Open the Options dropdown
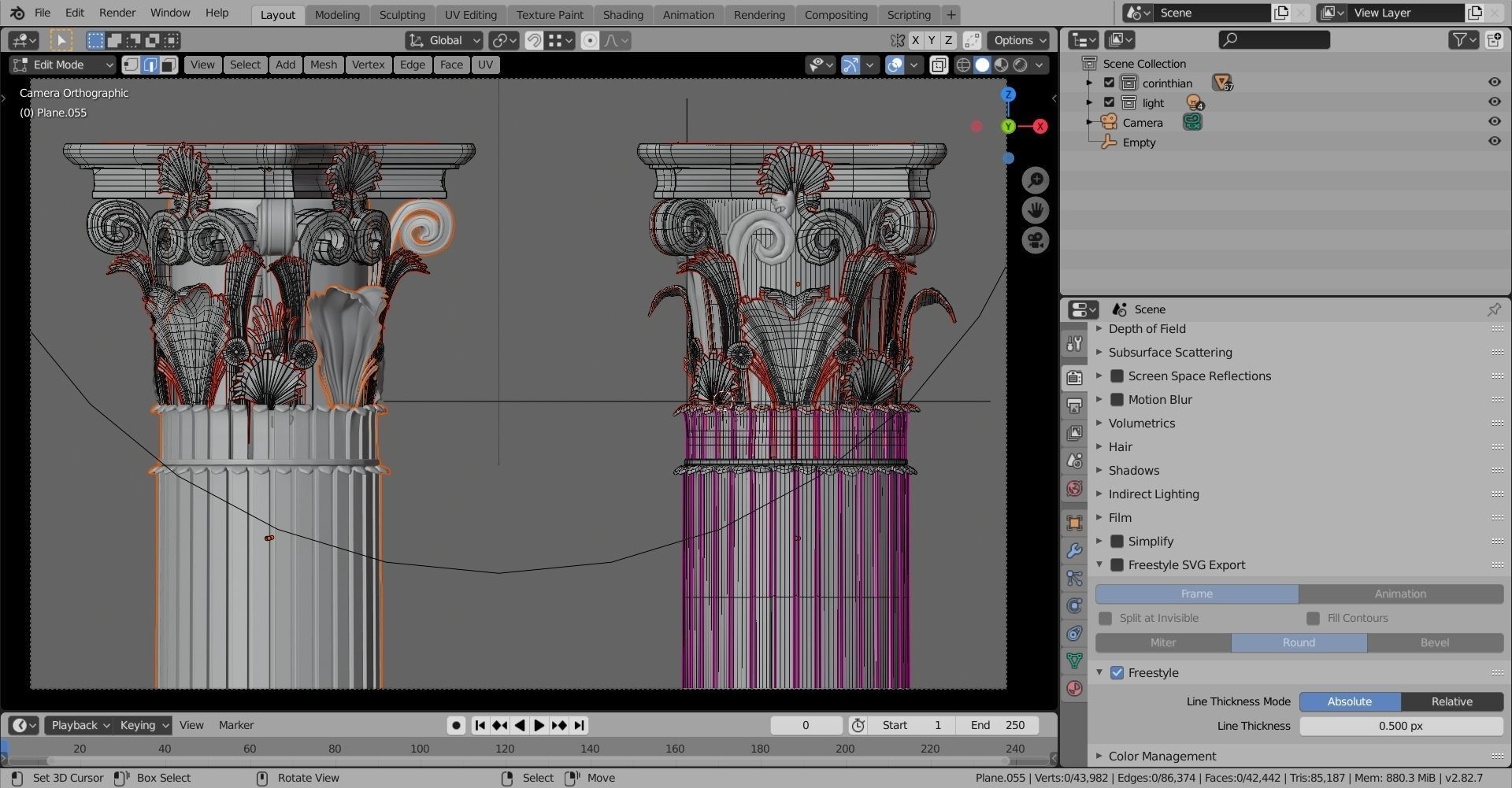Viewport: 1512px width, 788px height. pos(1020,40)
